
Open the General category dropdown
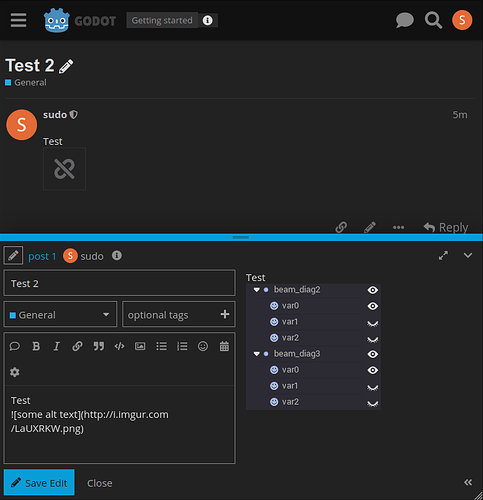point(60,315)
